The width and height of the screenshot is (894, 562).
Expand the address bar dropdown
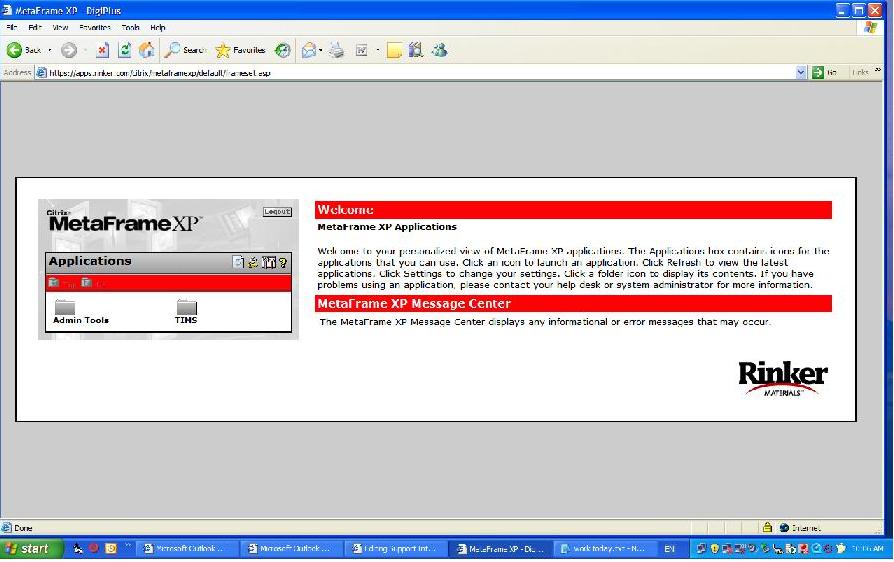801,72
